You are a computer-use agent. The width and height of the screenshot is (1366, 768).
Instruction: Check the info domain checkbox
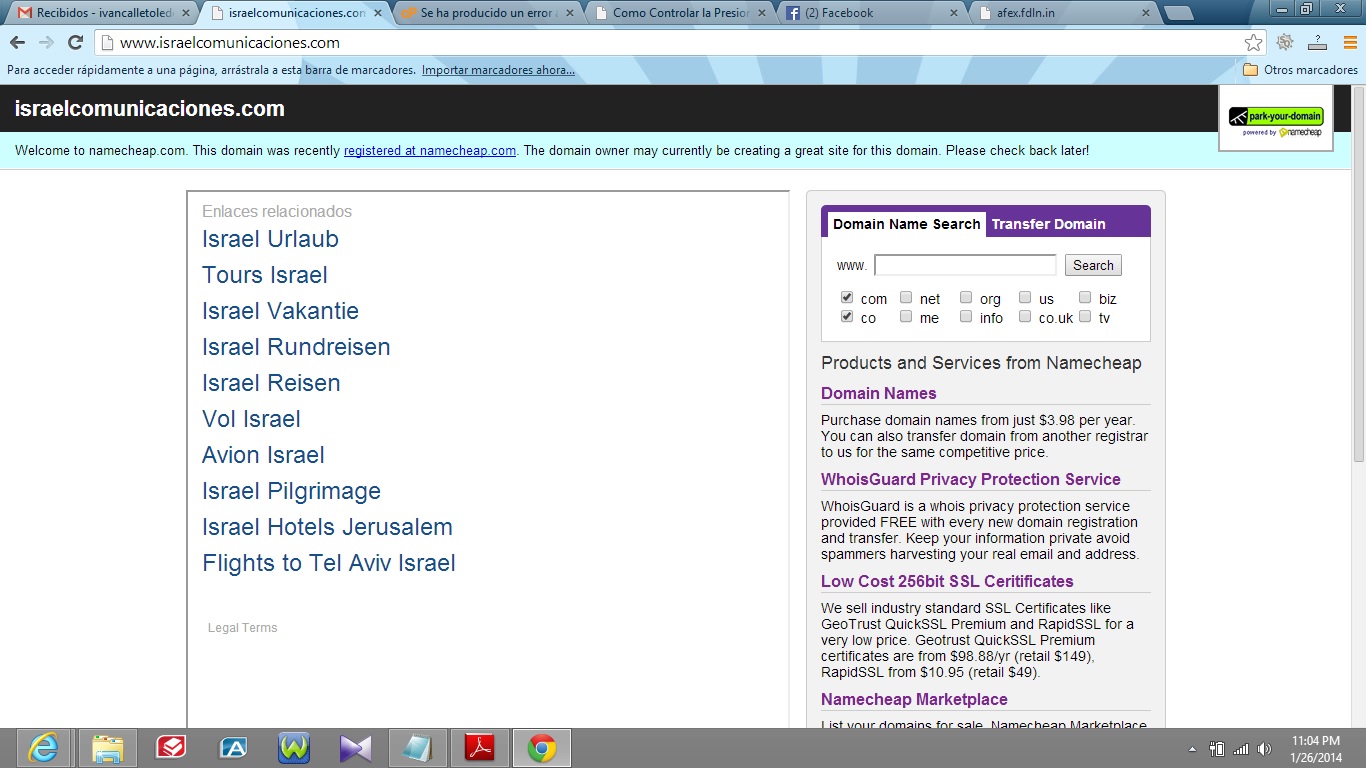(966, 316)
